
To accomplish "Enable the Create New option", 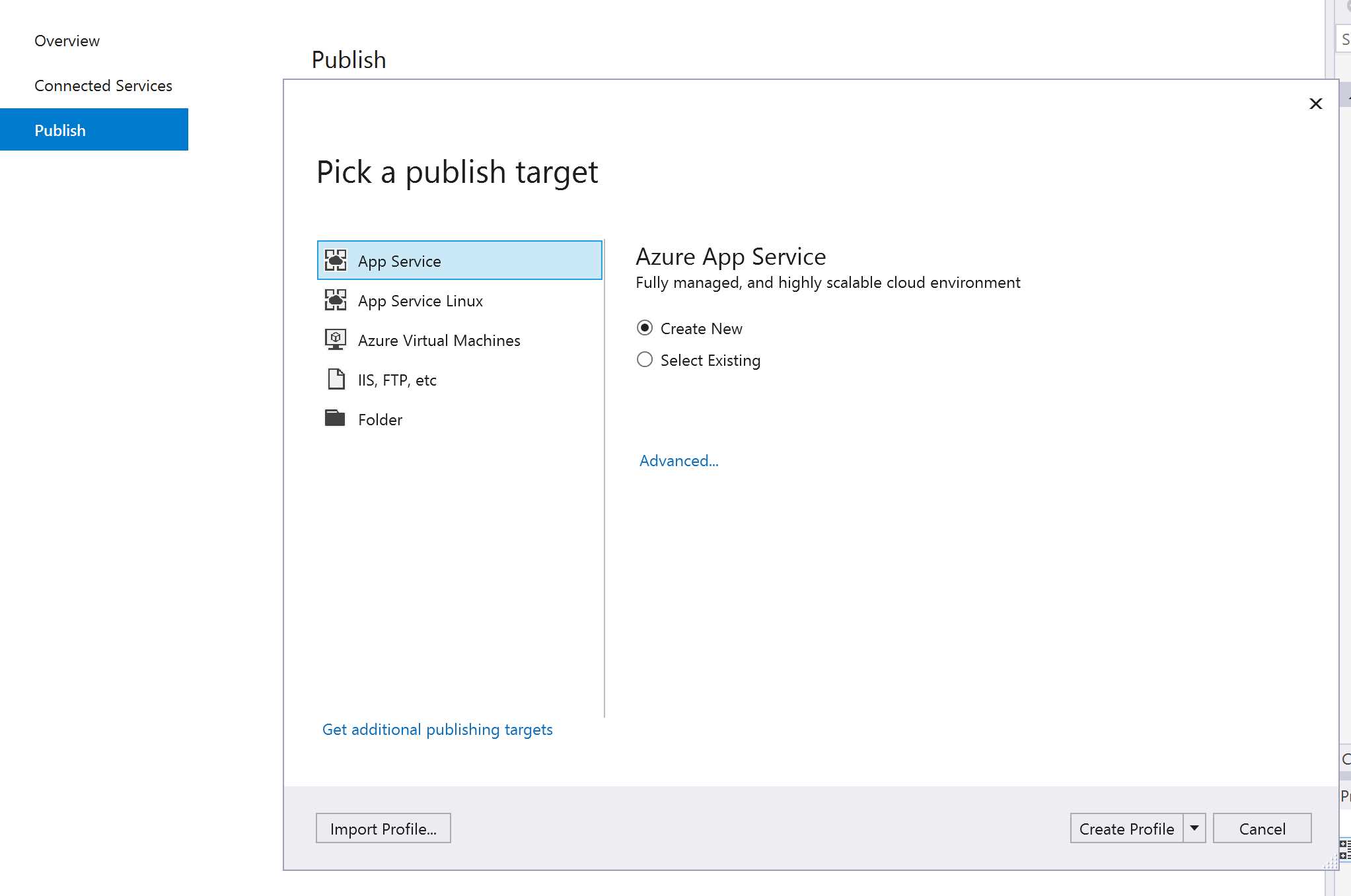I will click(645, 327).
